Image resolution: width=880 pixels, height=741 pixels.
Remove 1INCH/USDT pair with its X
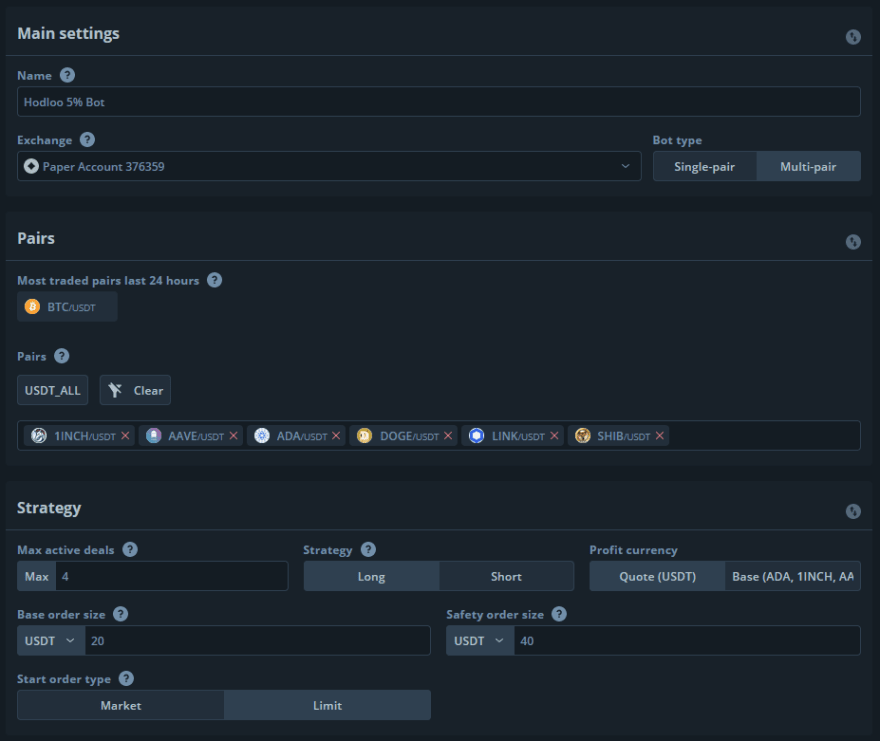point(125,436)
